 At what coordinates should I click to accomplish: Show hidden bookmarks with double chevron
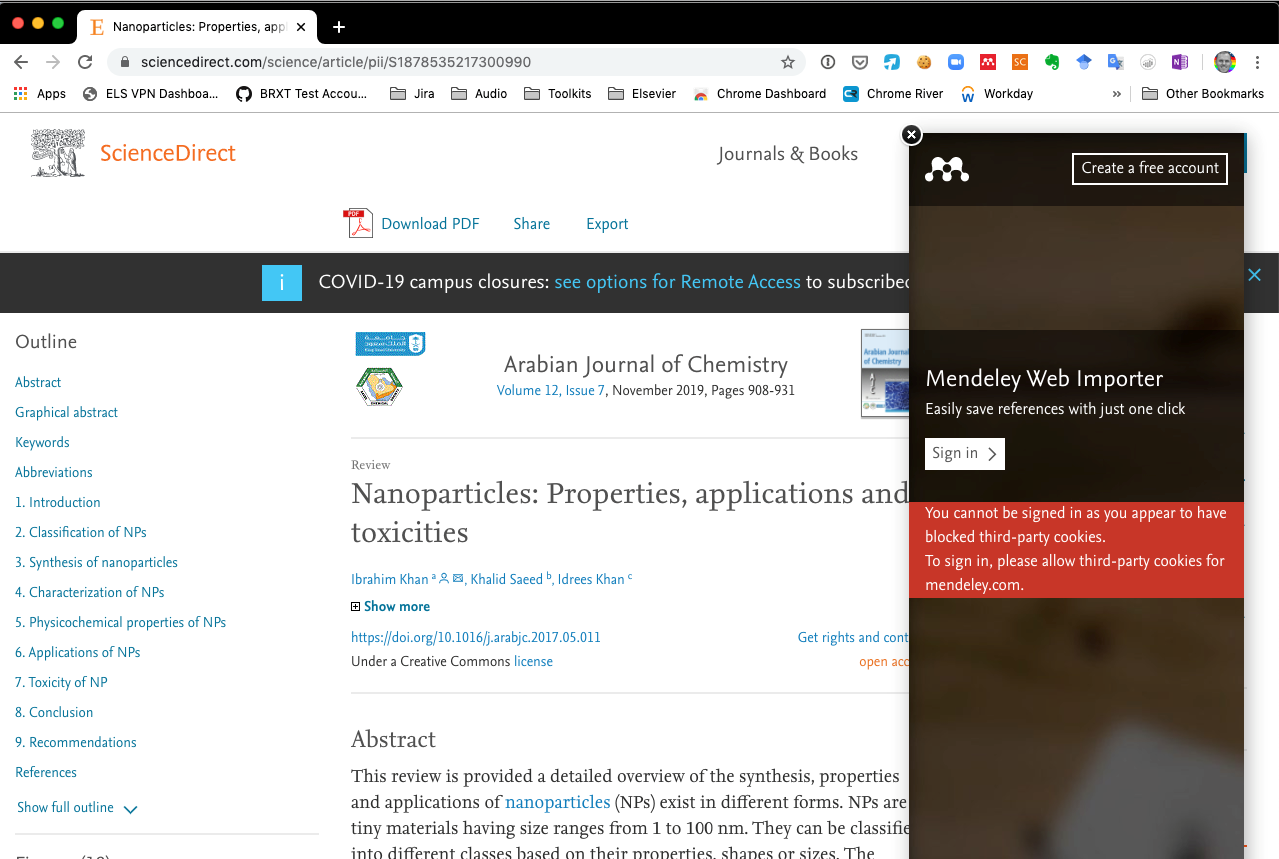click(x=1117, y=93)
